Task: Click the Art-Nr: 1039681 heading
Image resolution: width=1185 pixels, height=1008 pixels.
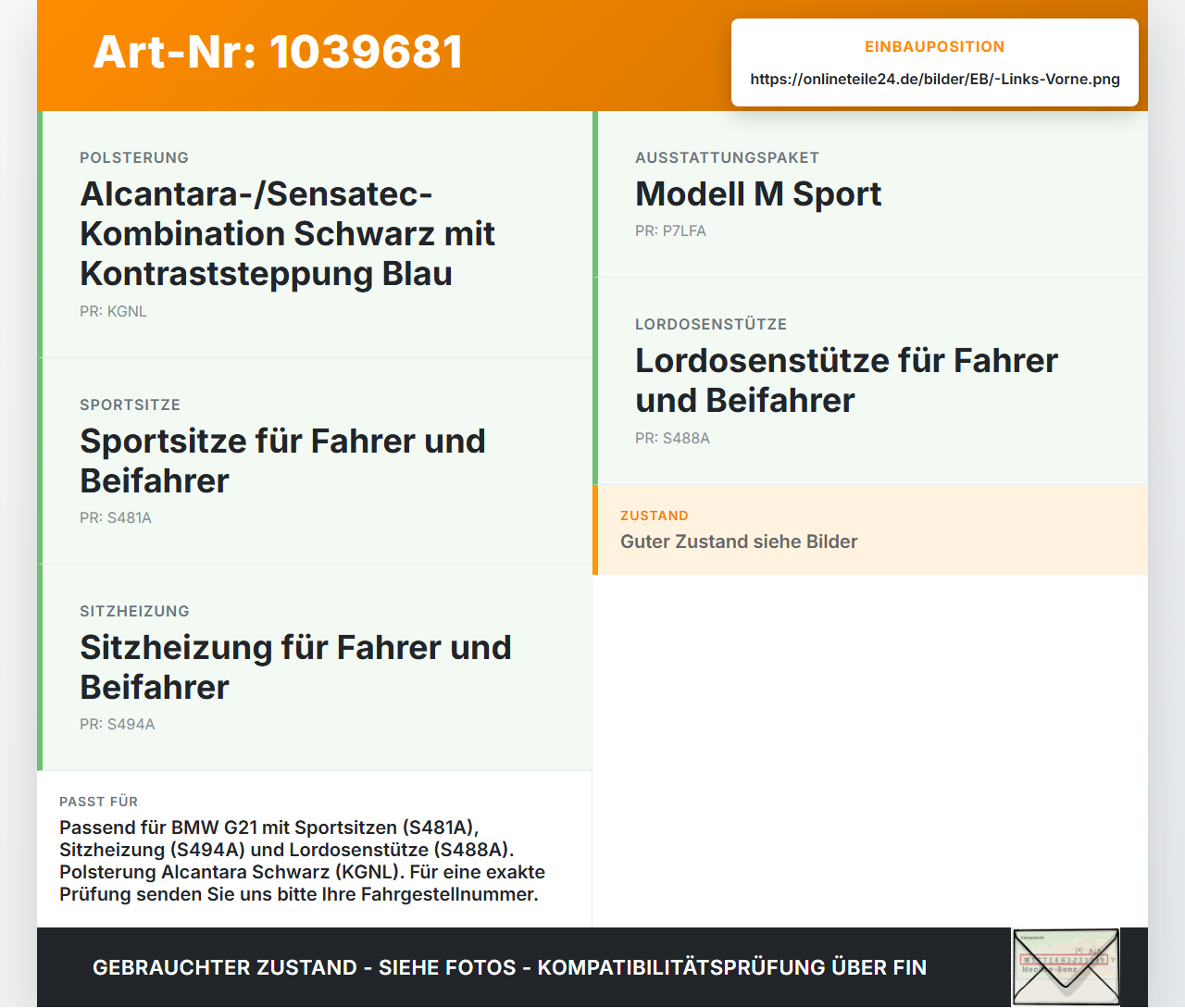Action: coord(278,52)
